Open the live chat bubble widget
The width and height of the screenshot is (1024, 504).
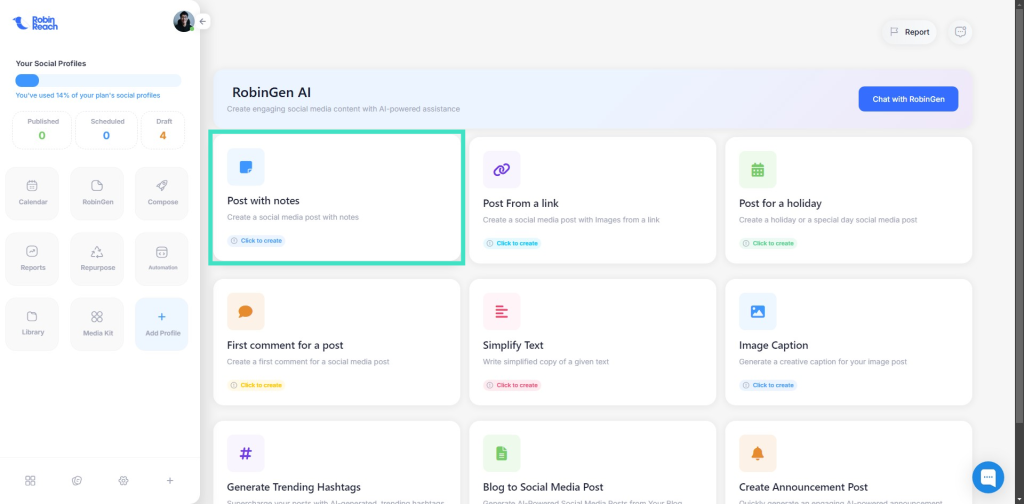tap(988, 477)
